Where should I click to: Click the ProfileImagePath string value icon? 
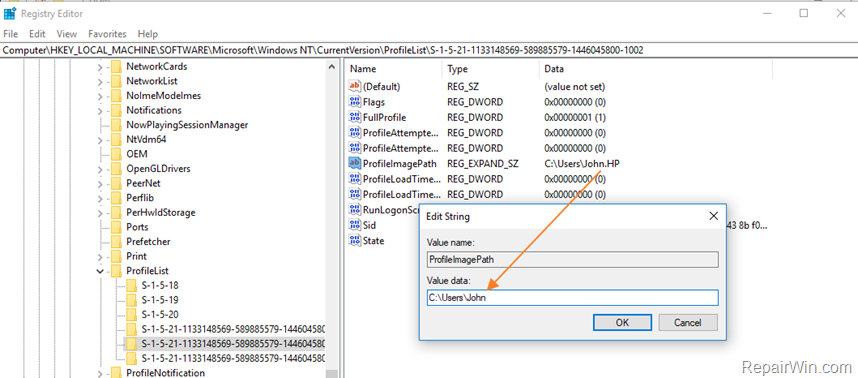[x=355, y=163]
